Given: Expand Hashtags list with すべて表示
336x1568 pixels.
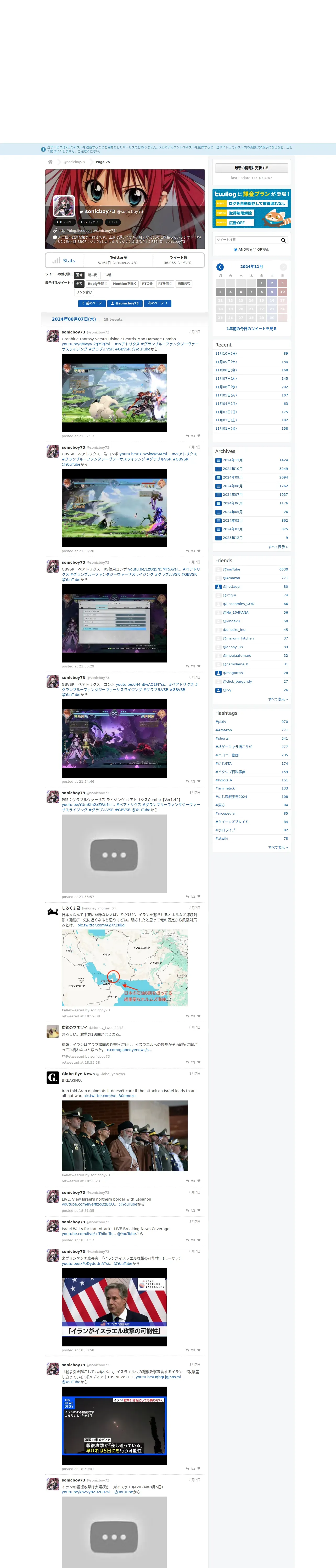Looking at the screenshot, I should point(278,847).
